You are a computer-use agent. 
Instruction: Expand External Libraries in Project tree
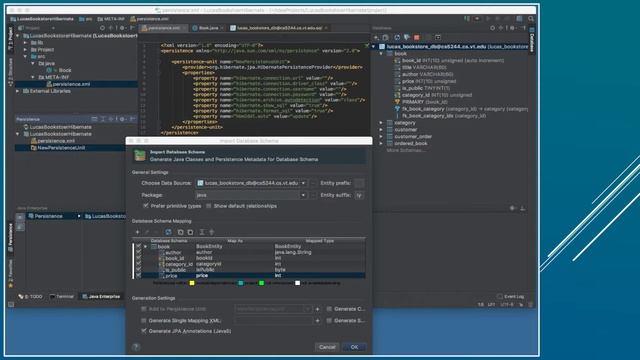click(18, 91)
